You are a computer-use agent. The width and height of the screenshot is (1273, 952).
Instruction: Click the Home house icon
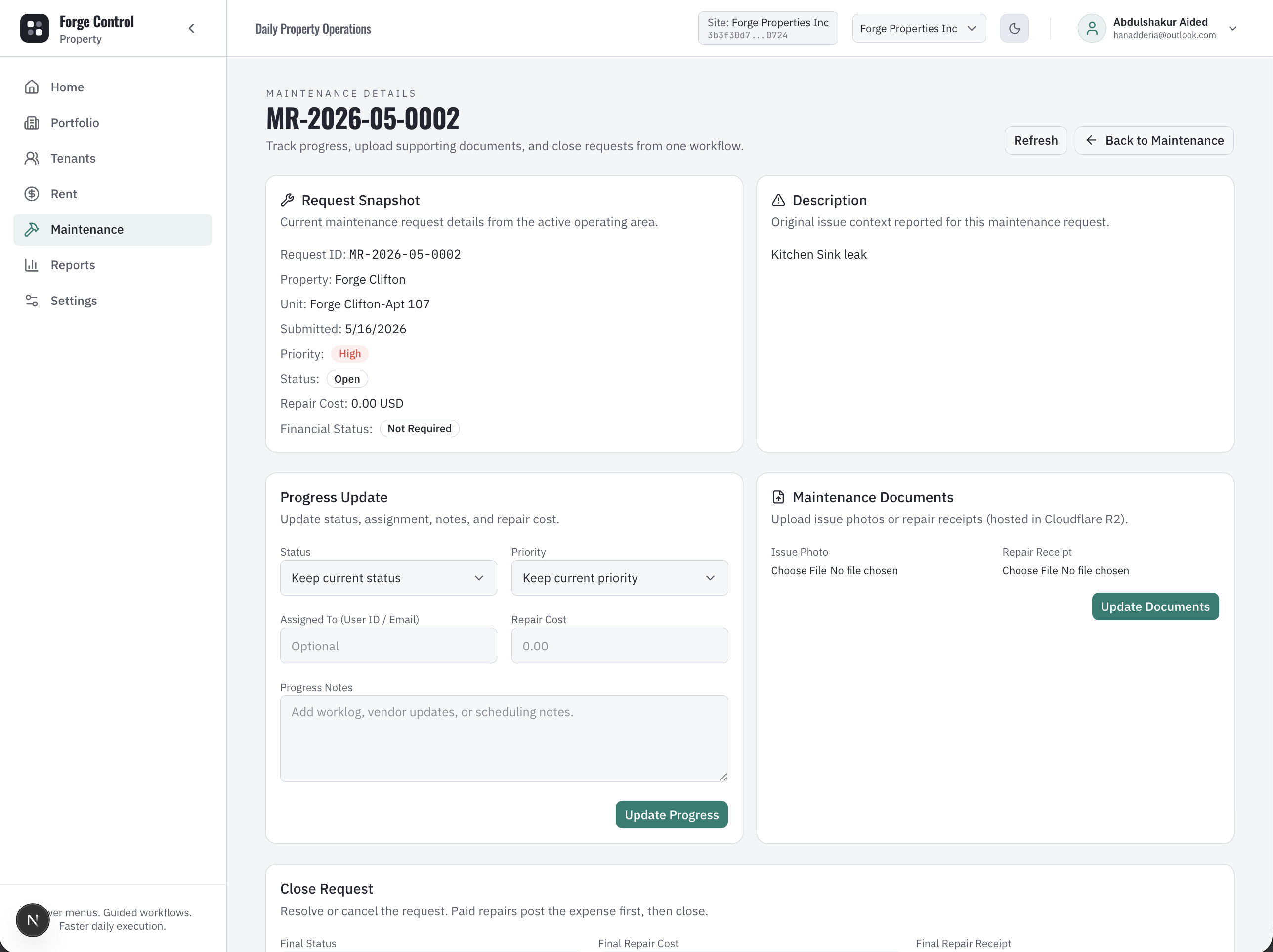tap(32, 87)
